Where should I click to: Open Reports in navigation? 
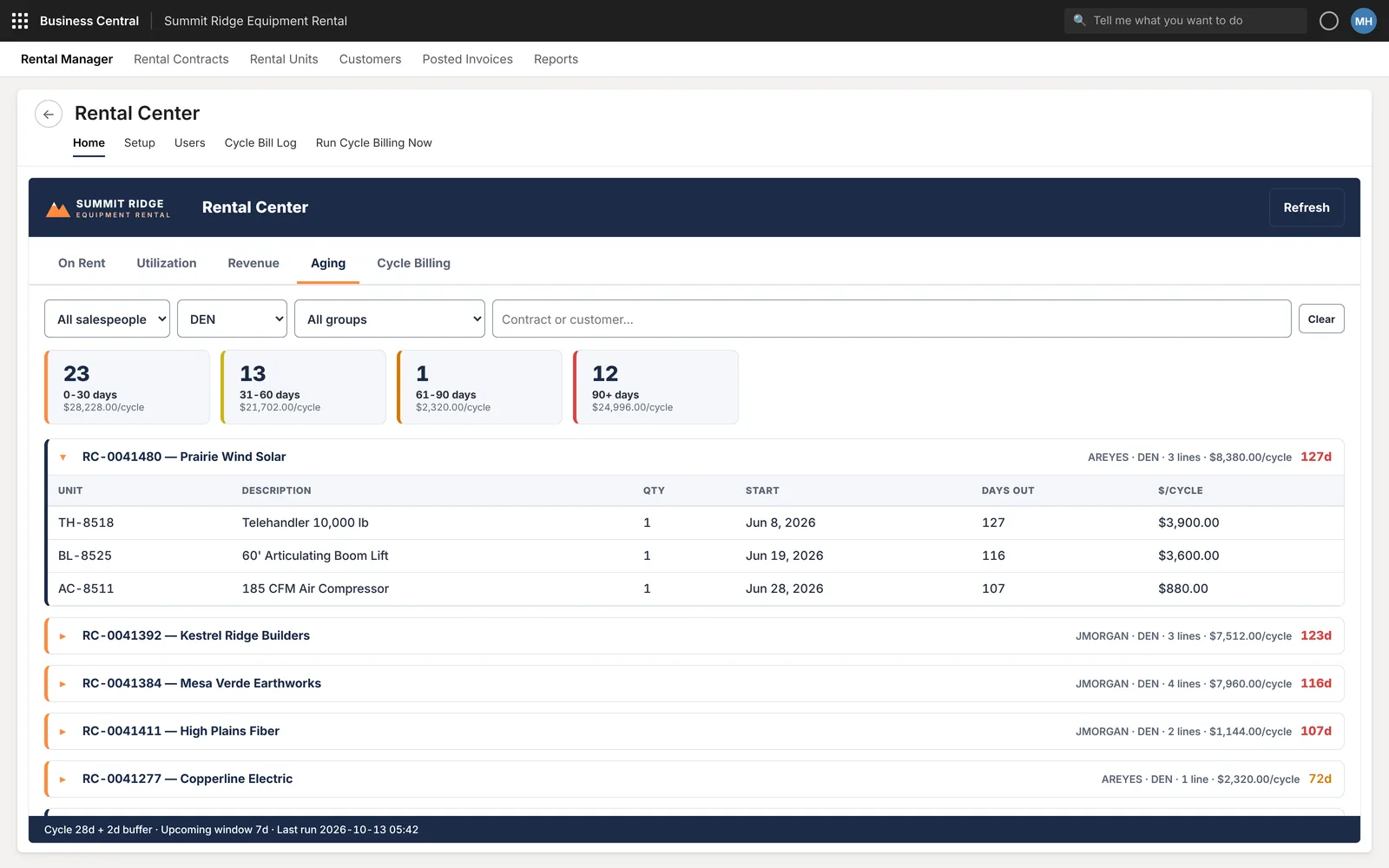click(556, 59)
